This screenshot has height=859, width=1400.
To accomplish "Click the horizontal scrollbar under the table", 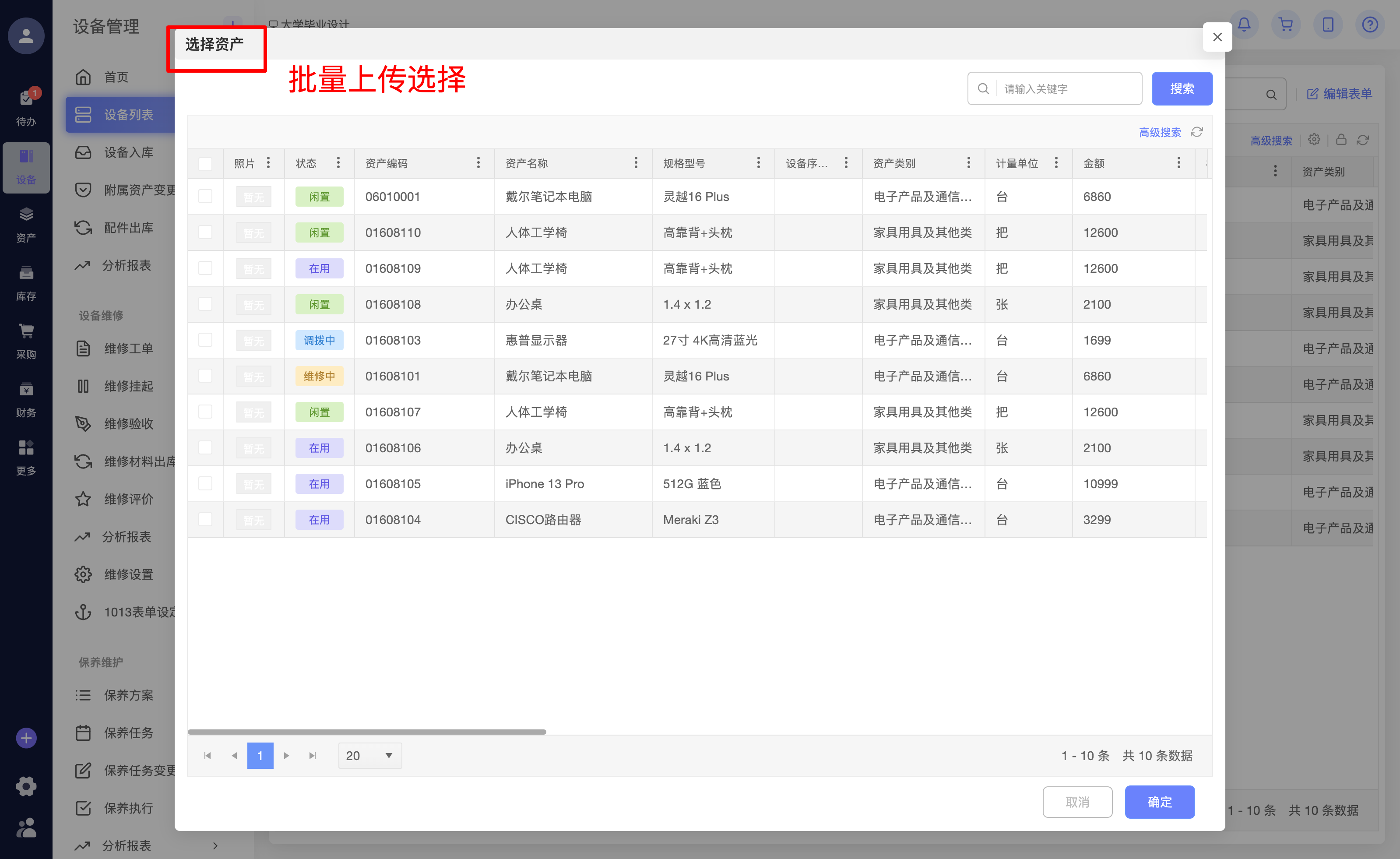I will [x=366, y=732].
